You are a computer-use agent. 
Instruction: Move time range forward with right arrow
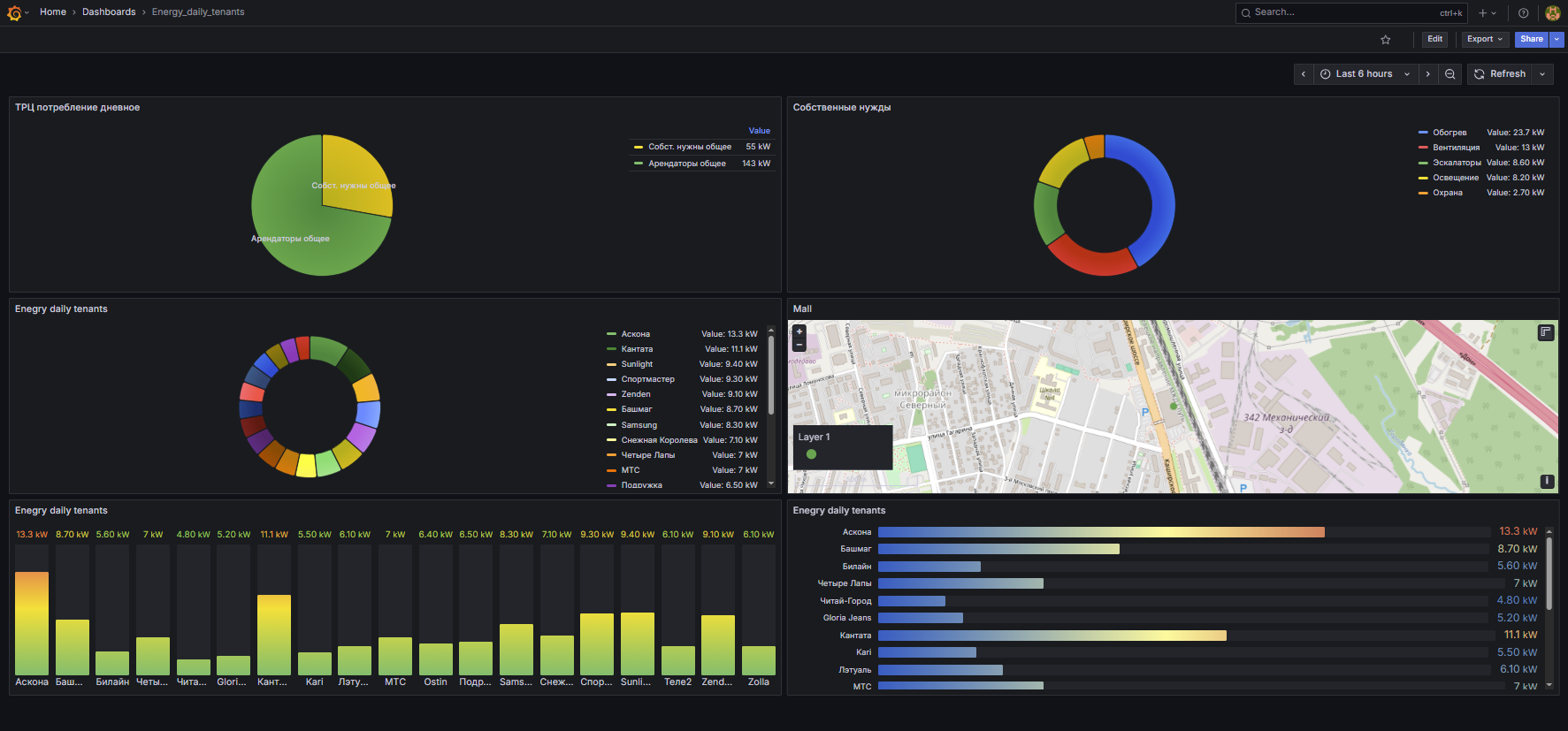coord(1428,74)
